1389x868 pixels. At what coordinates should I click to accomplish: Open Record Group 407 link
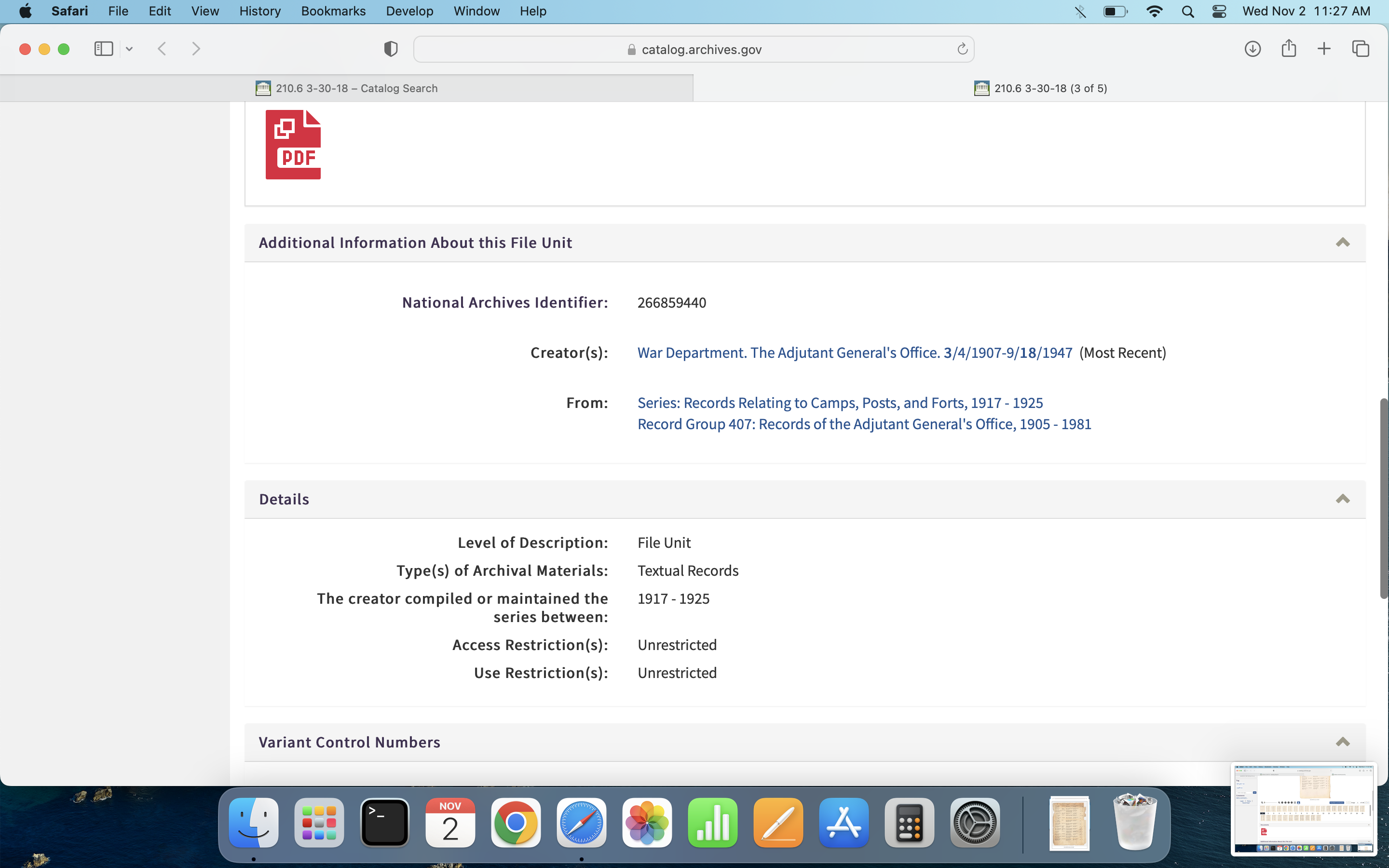(864, 424)
